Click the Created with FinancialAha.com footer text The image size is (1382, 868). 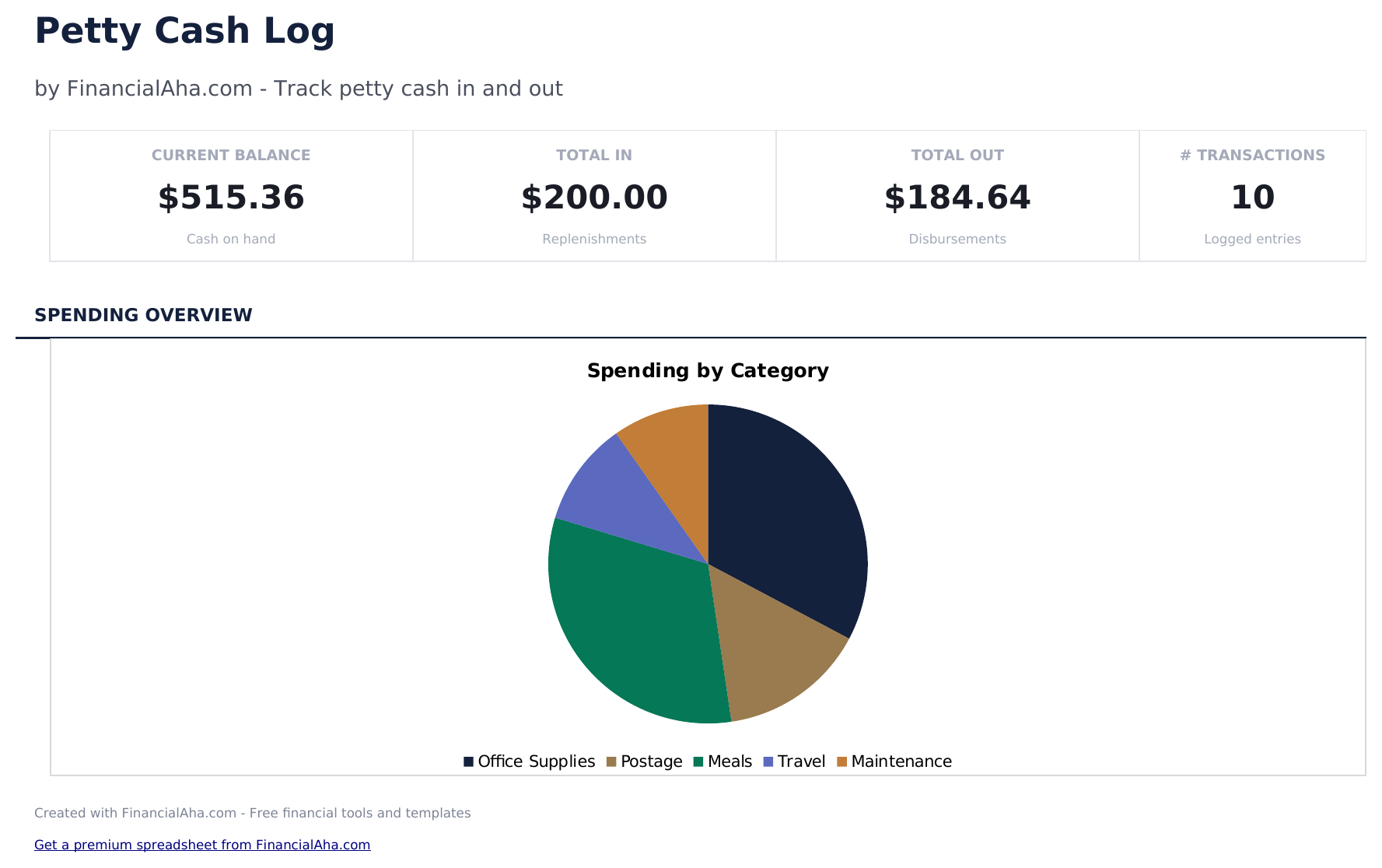253,813
